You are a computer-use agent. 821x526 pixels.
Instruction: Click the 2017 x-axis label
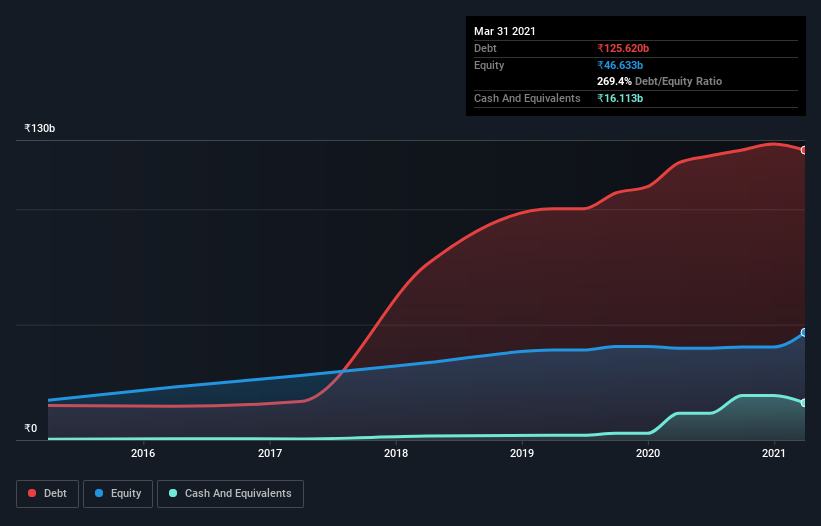pyautogui.click(x=270, y=453)
